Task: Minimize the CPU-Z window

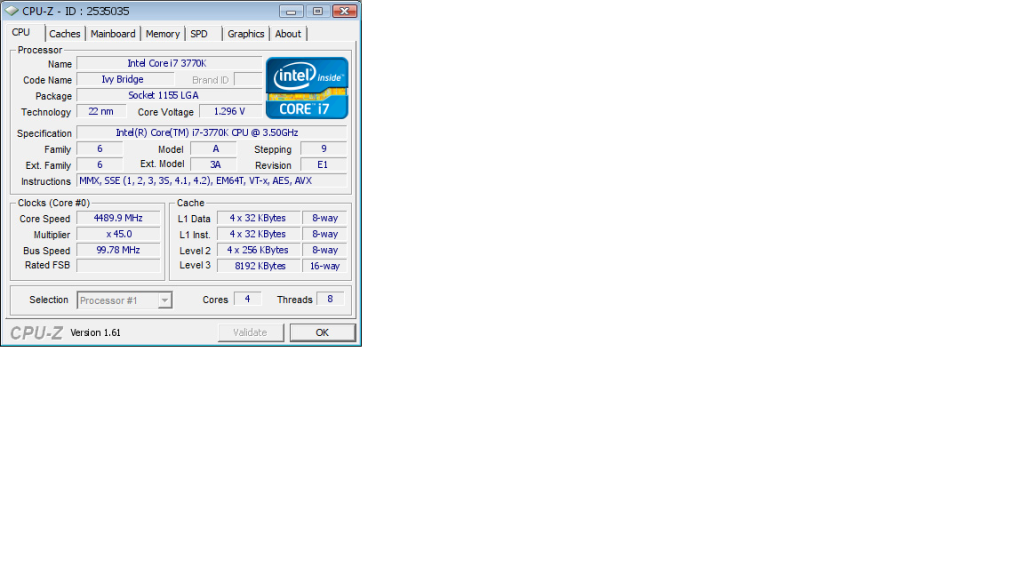Action: (x=291, y=11)
